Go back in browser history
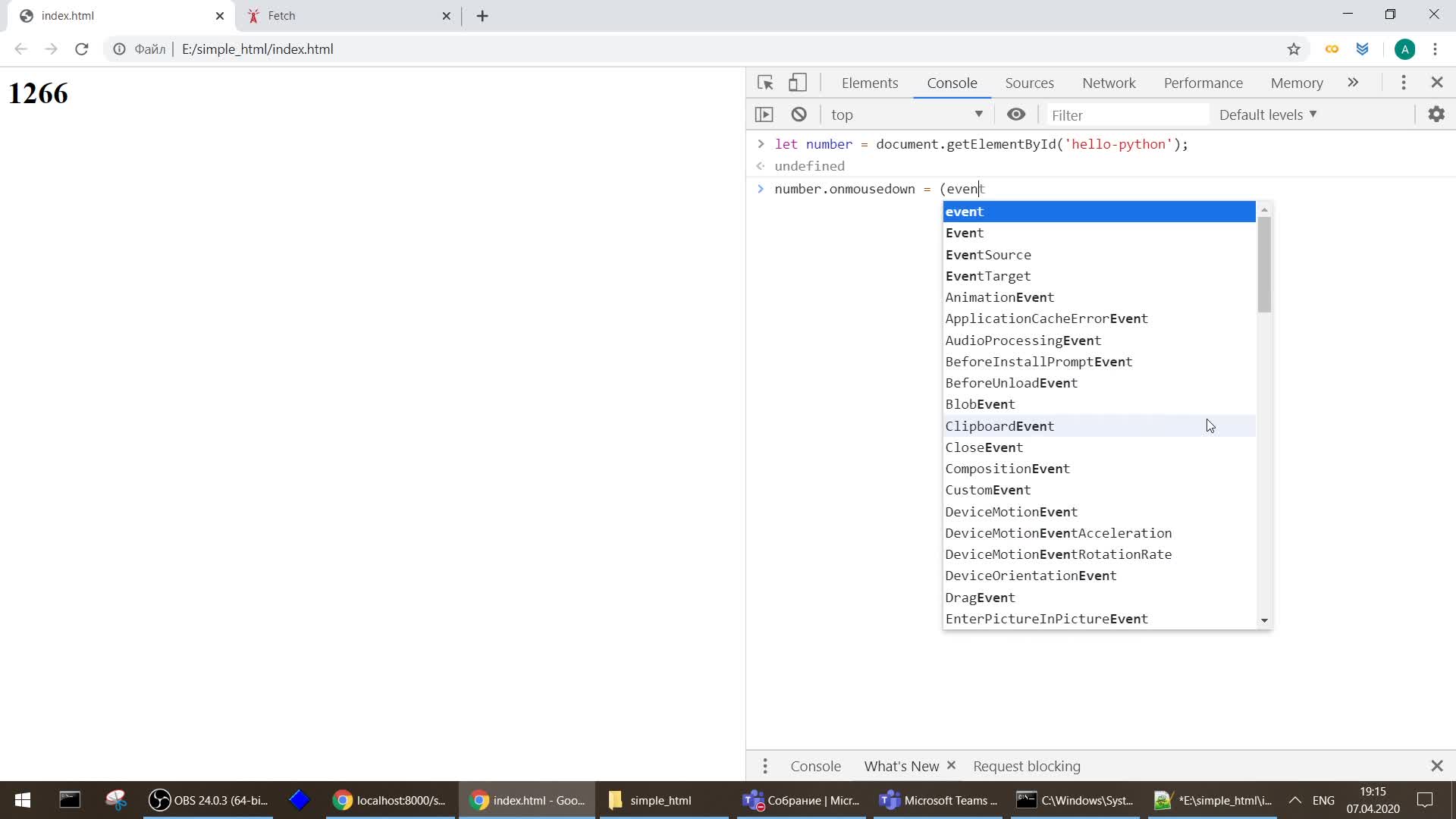Image resolution: width=1456 pixels, height=819 pixels. tap(21, 49)
